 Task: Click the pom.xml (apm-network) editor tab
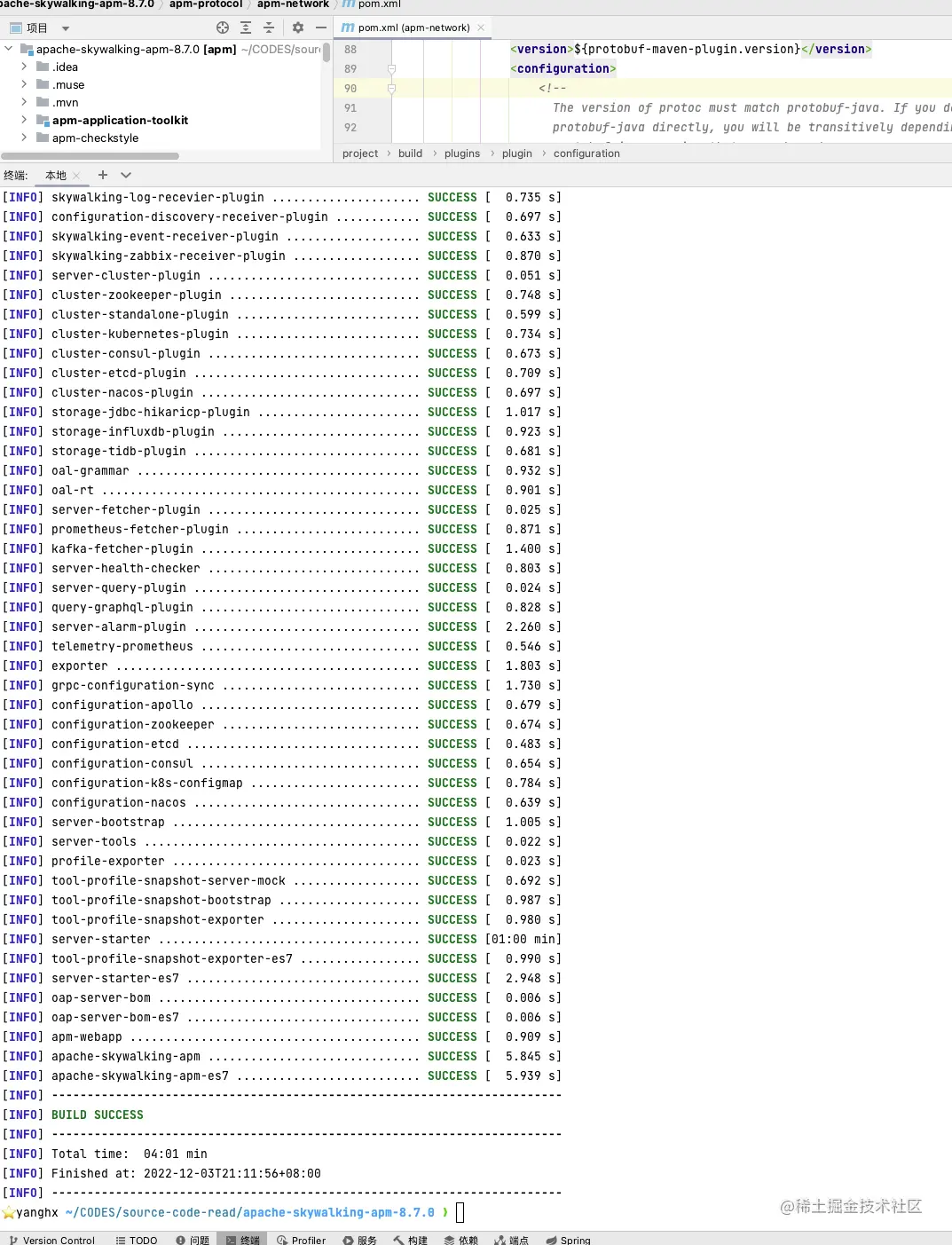click(413, 28)
